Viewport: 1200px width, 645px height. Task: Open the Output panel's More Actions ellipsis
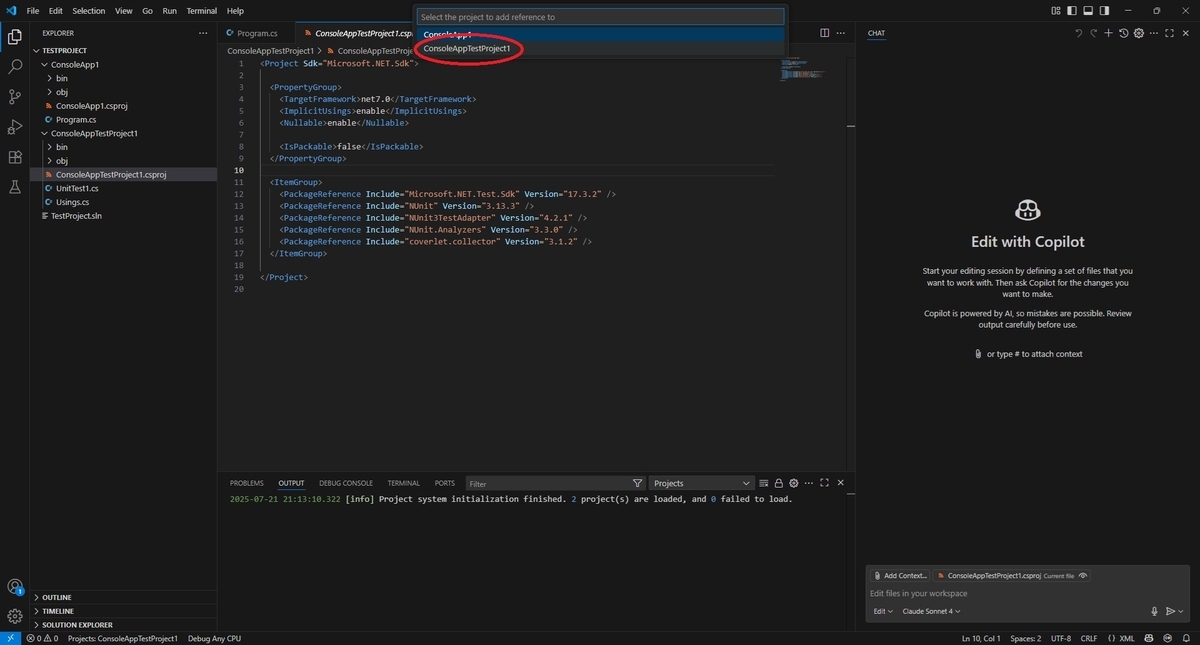(809, 483)
